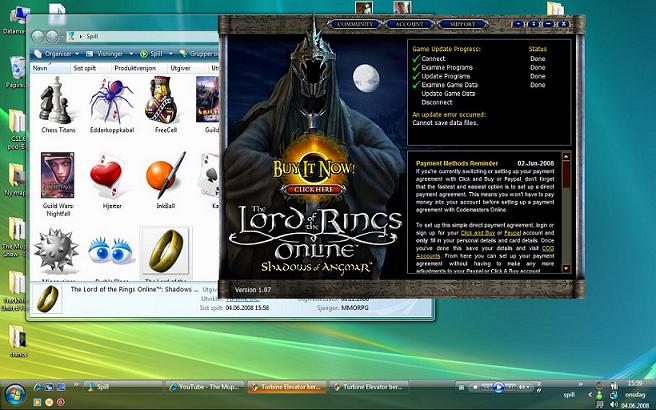Sort by the Produktversjon column header
Viewport: 656px width, 410px height.
139,68
